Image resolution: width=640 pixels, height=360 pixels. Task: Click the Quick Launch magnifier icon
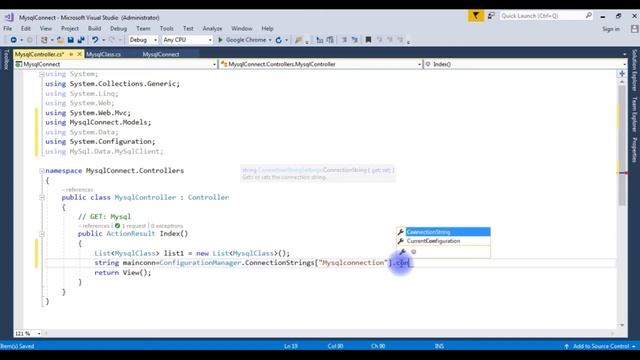pyautogui.click(x=588, y=16)
